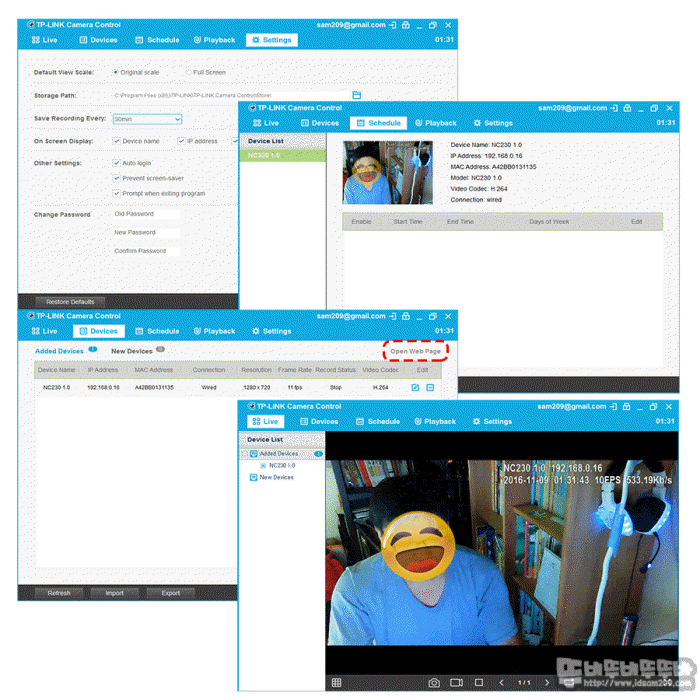700x700 pixels.
Task: Open Settings tab in Schedule window
Action: [493, 123]
